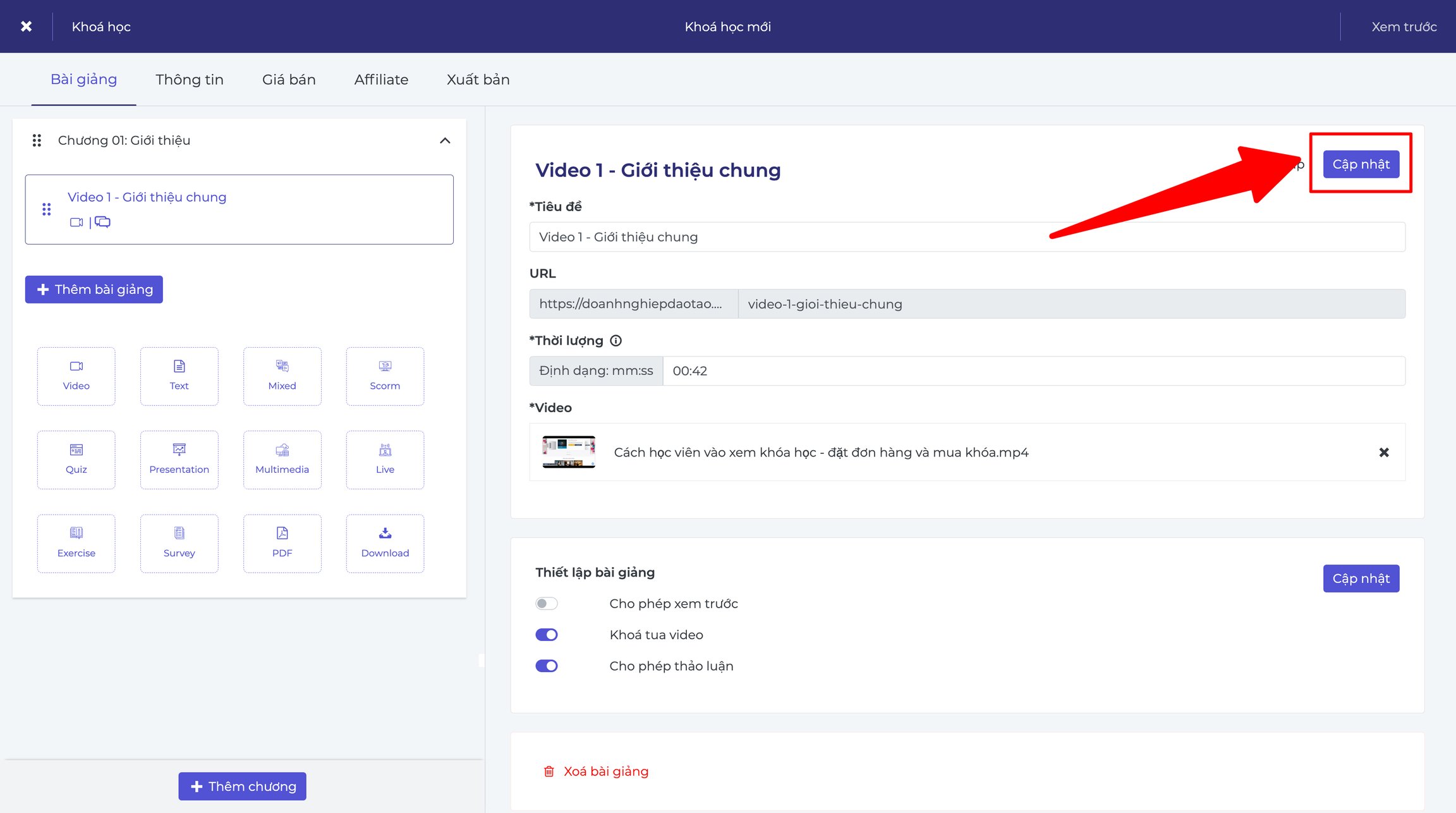Viewport: 1456px width, 813px height.
Task: Add a PDF lesson type
Action: [x=282, y=543]
